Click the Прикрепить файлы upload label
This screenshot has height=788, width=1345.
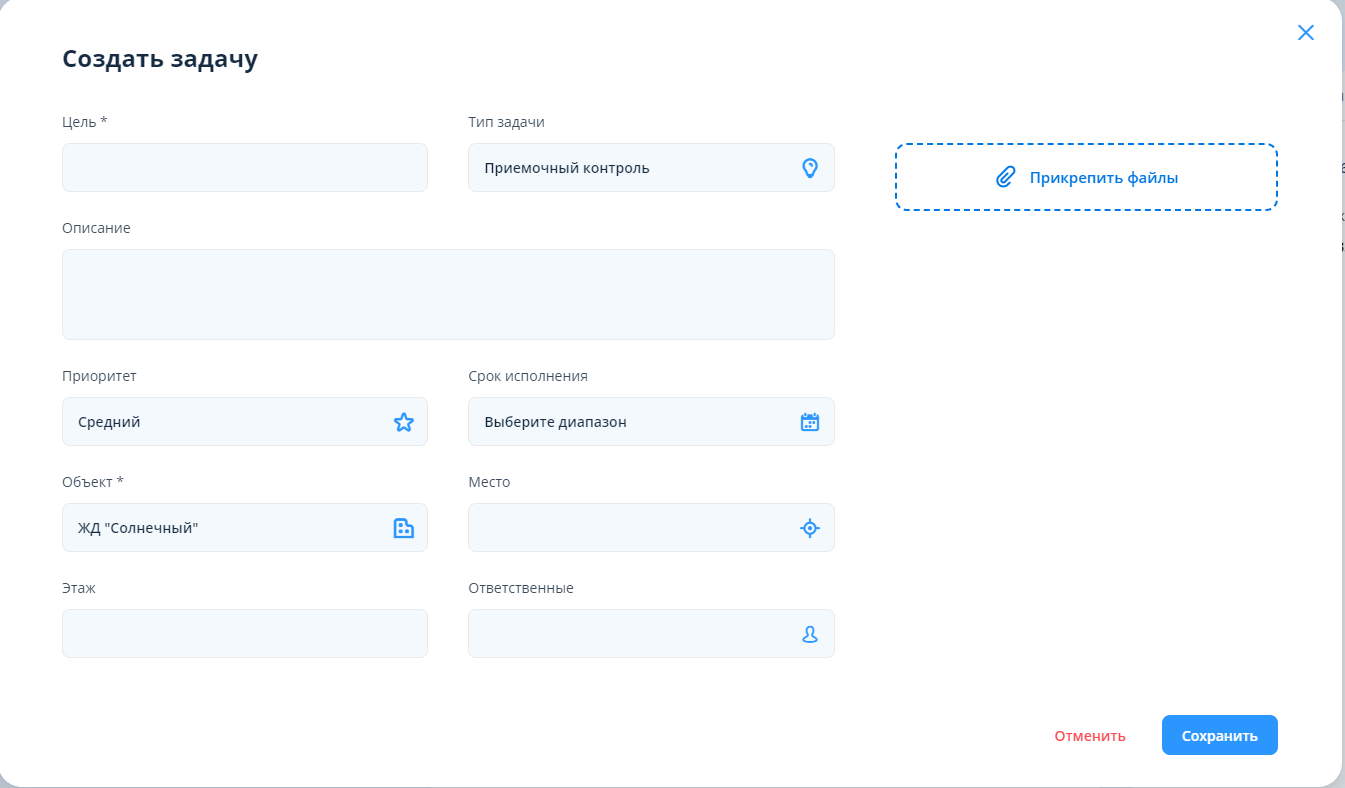[1104, 178]
